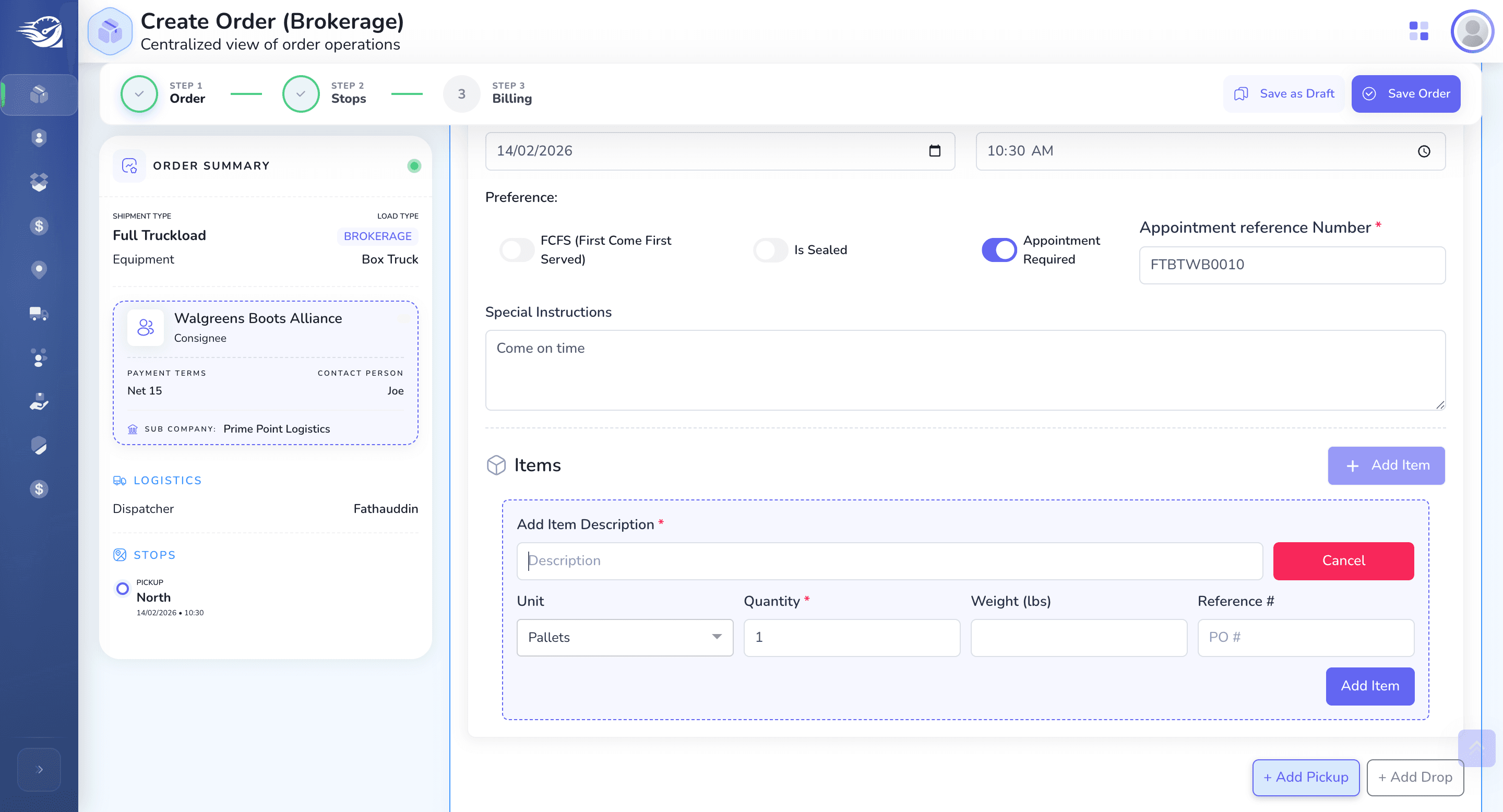Click the app logo at top left
The height and width of the screenshot is (812, 1503).
(39, 31)
